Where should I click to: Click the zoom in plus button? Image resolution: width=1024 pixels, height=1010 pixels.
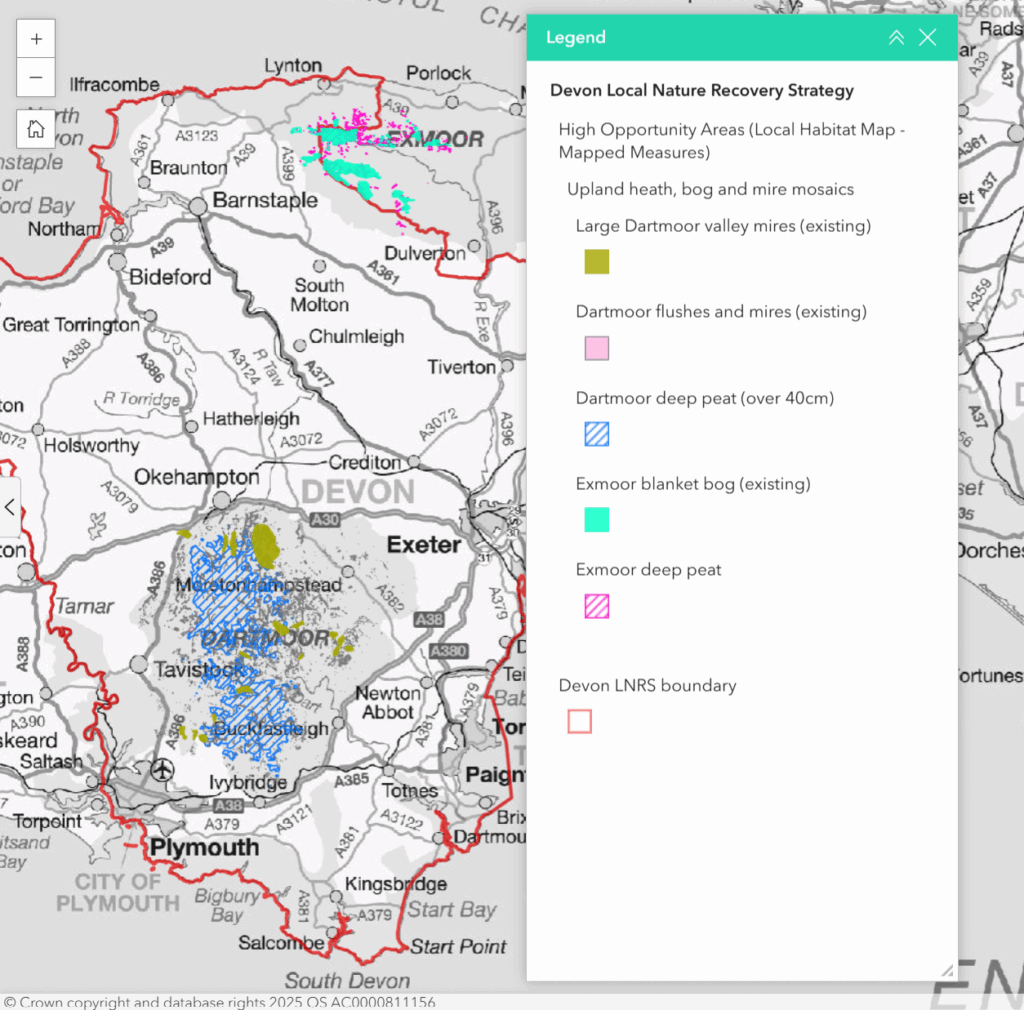[x=36, y=39]
